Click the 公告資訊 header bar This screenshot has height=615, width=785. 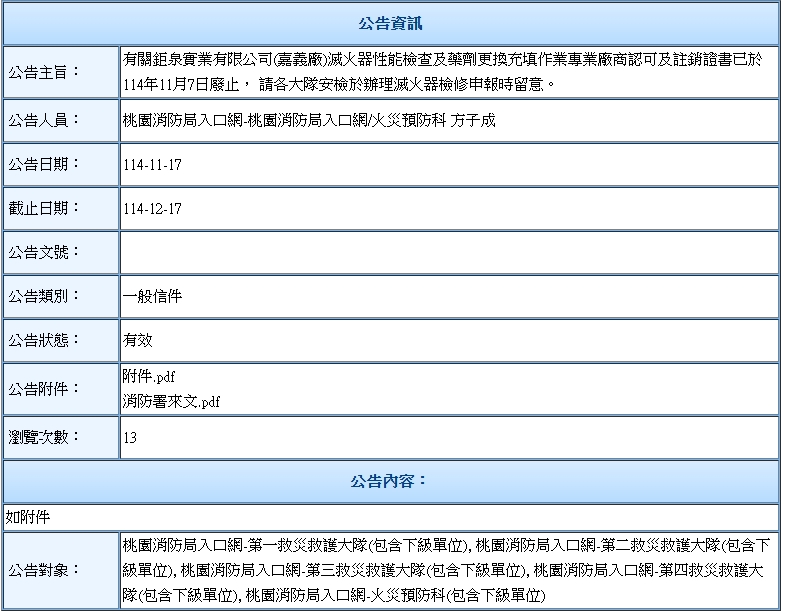click(391, 23)
